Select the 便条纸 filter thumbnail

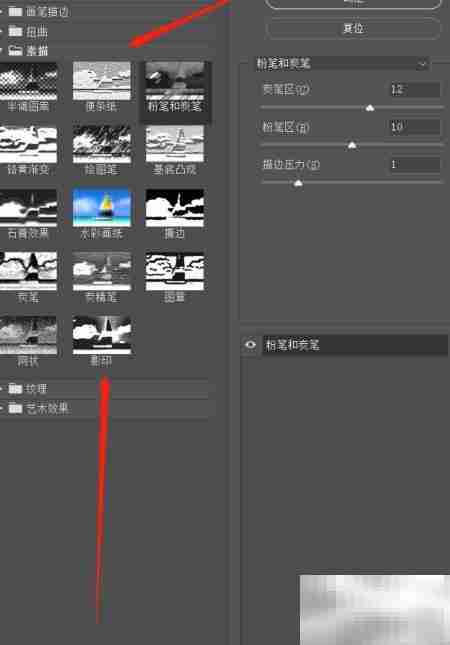click(x=102, y=81)
